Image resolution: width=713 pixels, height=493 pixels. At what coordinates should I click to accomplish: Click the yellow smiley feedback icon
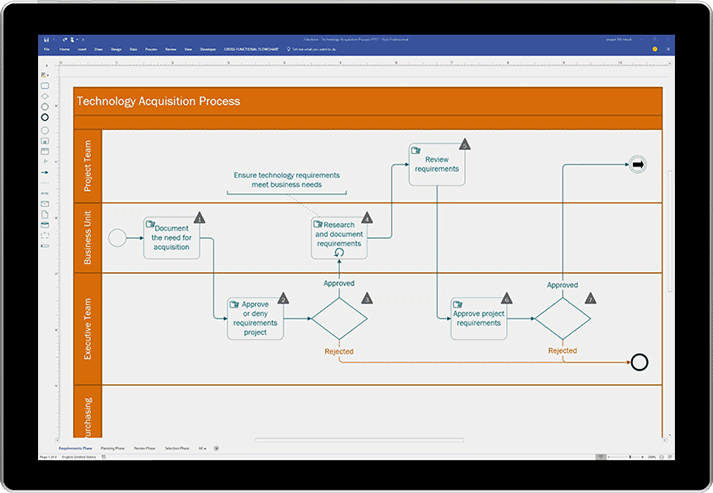655,49
